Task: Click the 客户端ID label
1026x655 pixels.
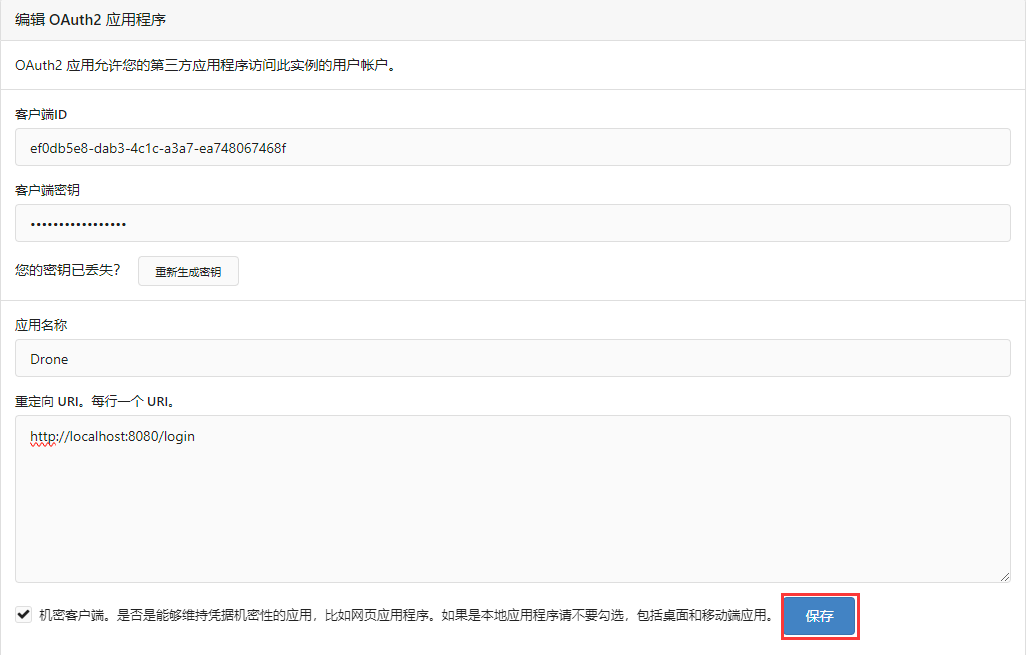Action: pos(41,114)
